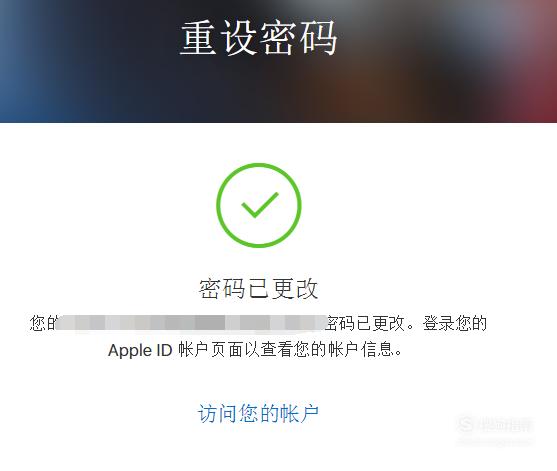The height and width of the screenshot is (471, 557).
Task: Click the 访问 word in the blue link
Action: tap(217, 413)
